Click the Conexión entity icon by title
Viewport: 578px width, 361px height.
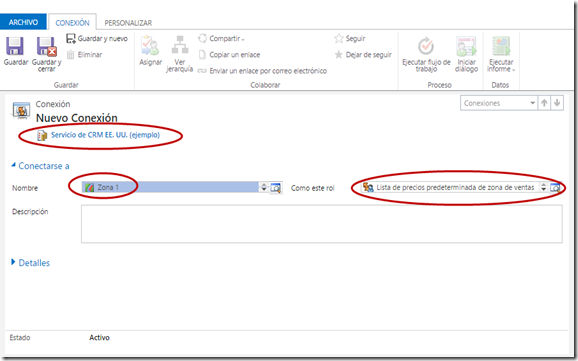tap(21, 110)
